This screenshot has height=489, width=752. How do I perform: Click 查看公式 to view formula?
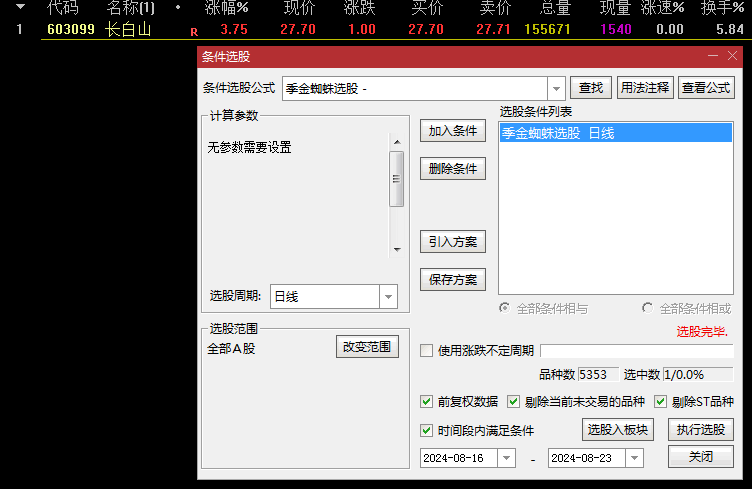pos(706,88)
